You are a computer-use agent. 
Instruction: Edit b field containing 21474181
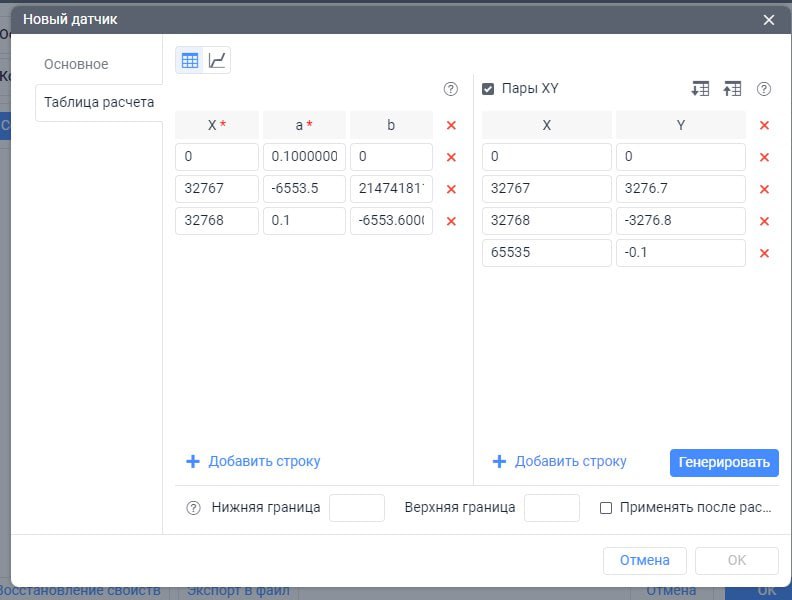pos(391,188)
